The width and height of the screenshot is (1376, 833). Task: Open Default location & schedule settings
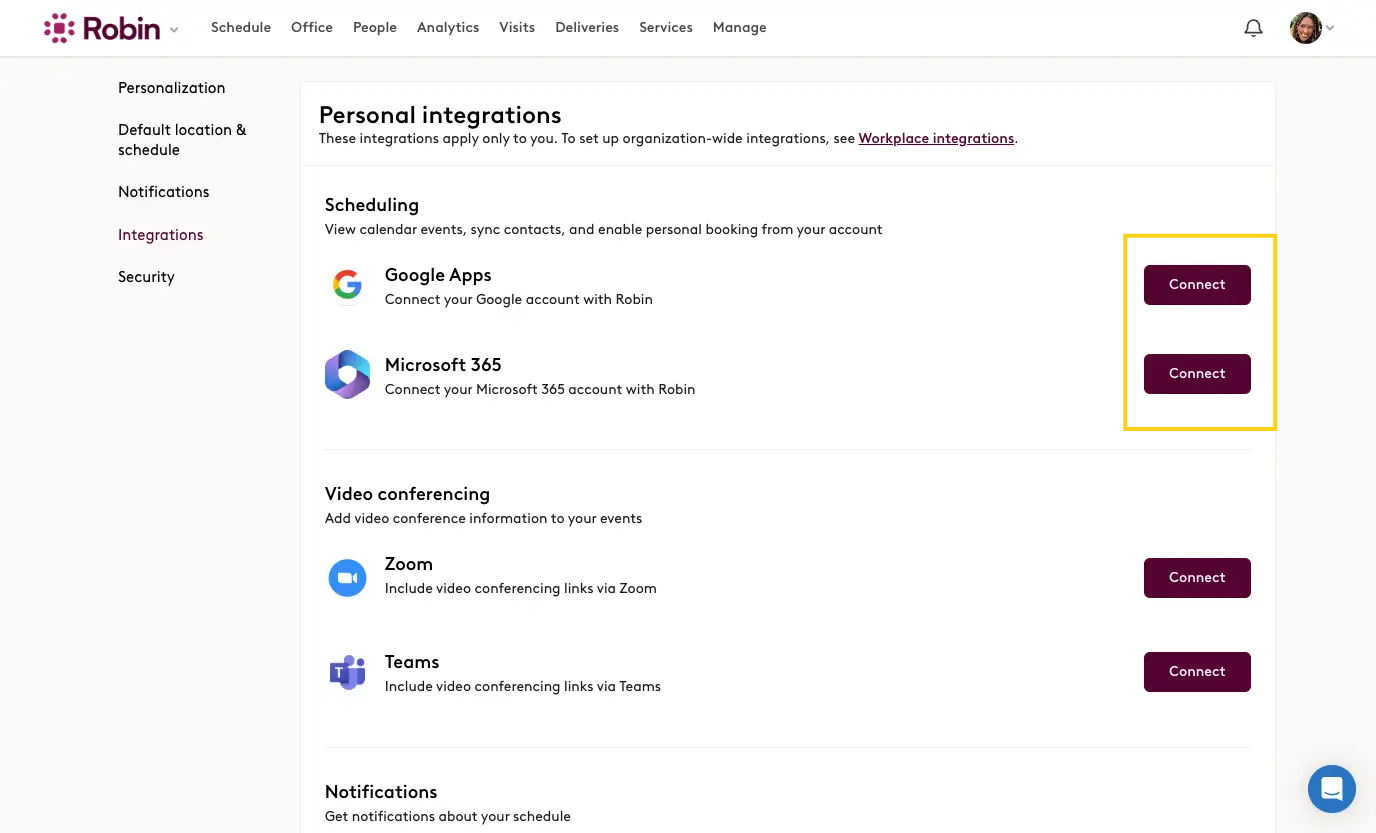click(182, 140)
